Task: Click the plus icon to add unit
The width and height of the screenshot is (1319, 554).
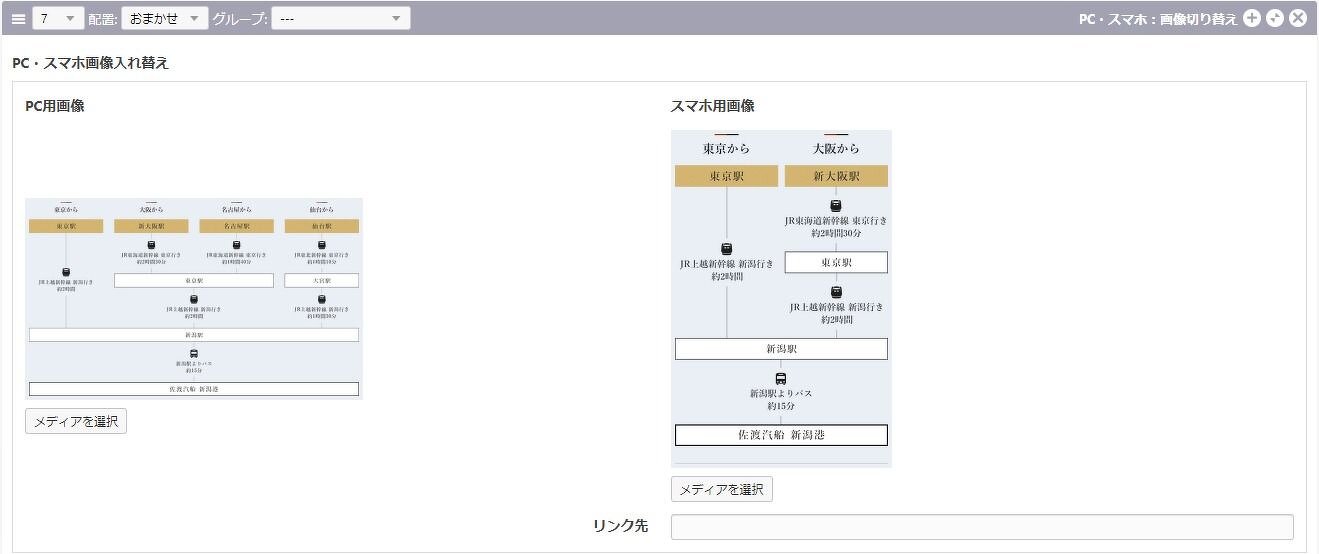Action: click(x=1251, y=18)
